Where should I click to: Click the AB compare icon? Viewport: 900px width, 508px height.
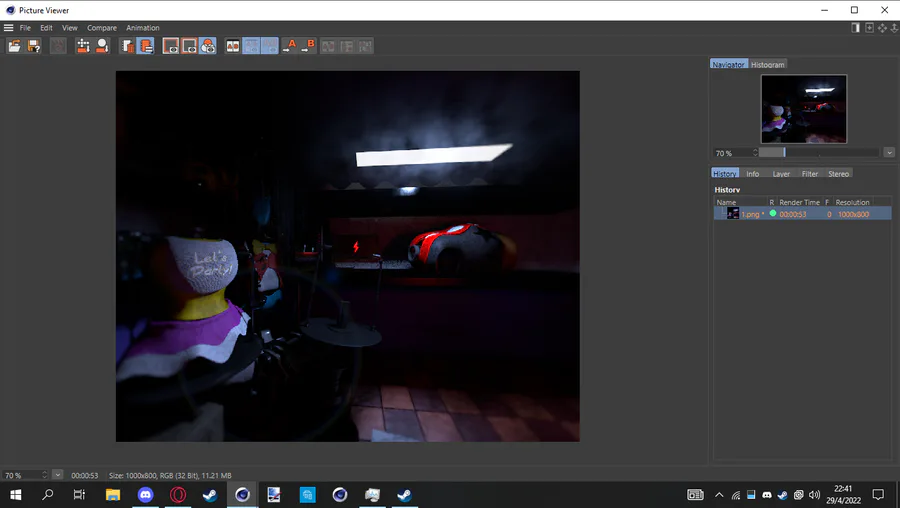pyautogui.click(x=232, y=46)
